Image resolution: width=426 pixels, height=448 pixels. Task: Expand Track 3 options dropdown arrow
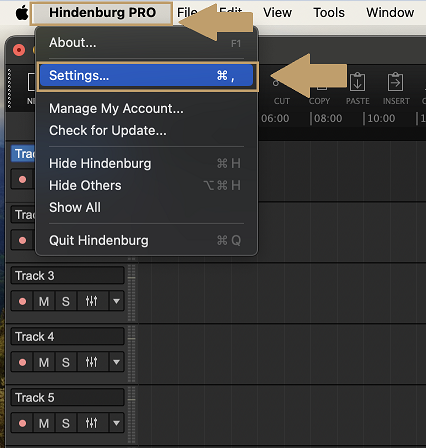click(116, 301)
